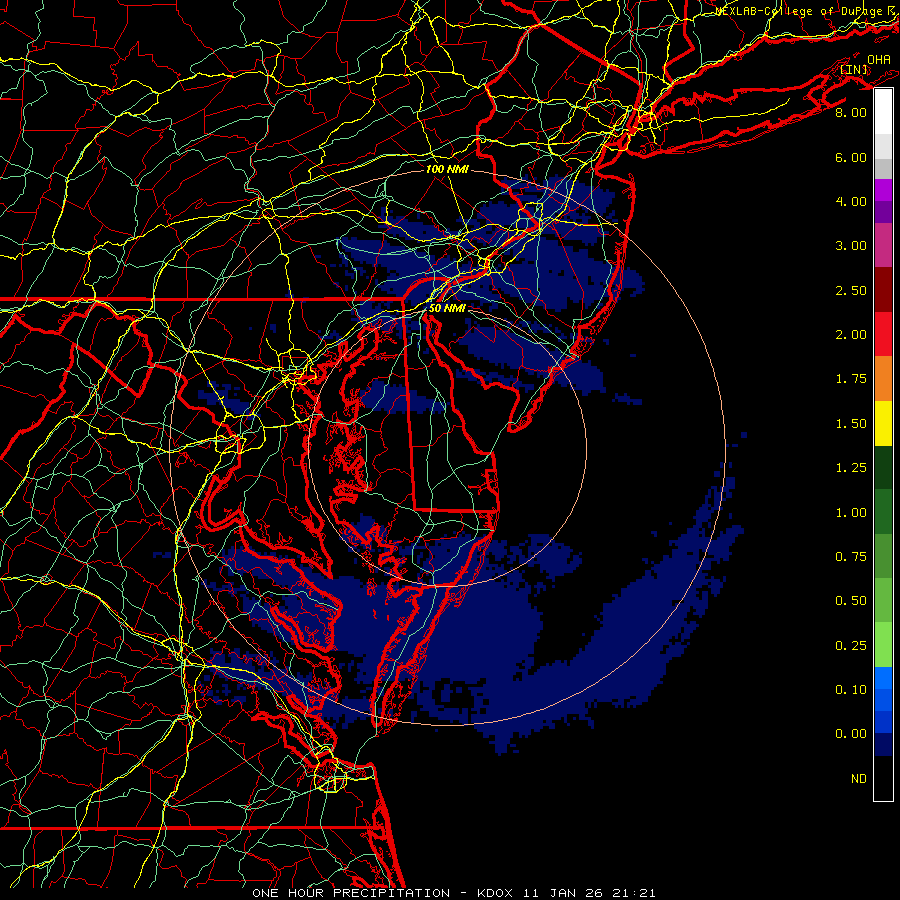This screenshot has width=900, height=900.
Task: Click the 4.00 legend value
Action: pyautogui.click(x=851, y=201)
